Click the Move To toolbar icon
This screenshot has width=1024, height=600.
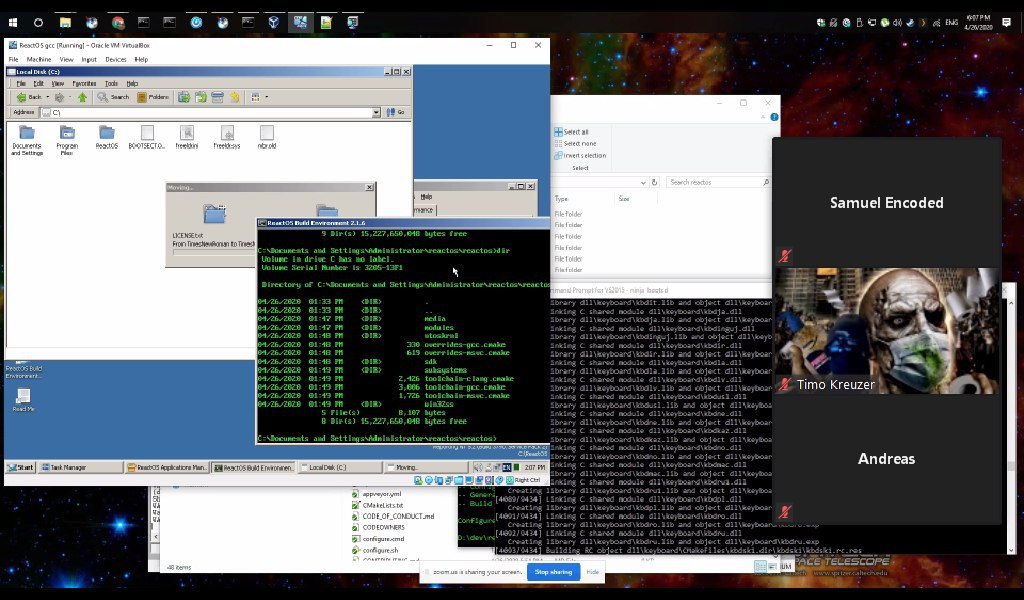[x=184, y=97]
